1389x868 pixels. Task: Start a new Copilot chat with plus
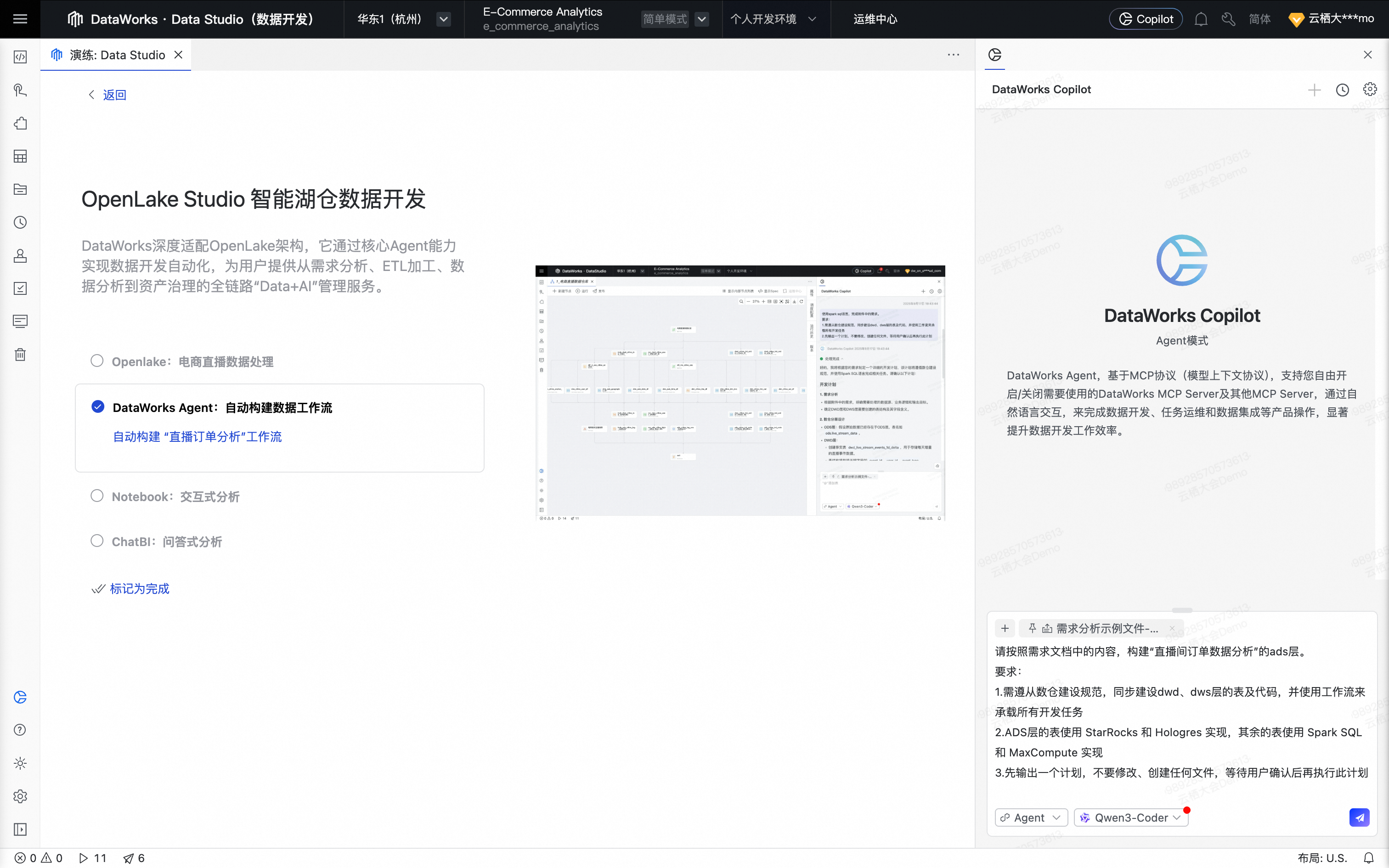coord(1314,90)
